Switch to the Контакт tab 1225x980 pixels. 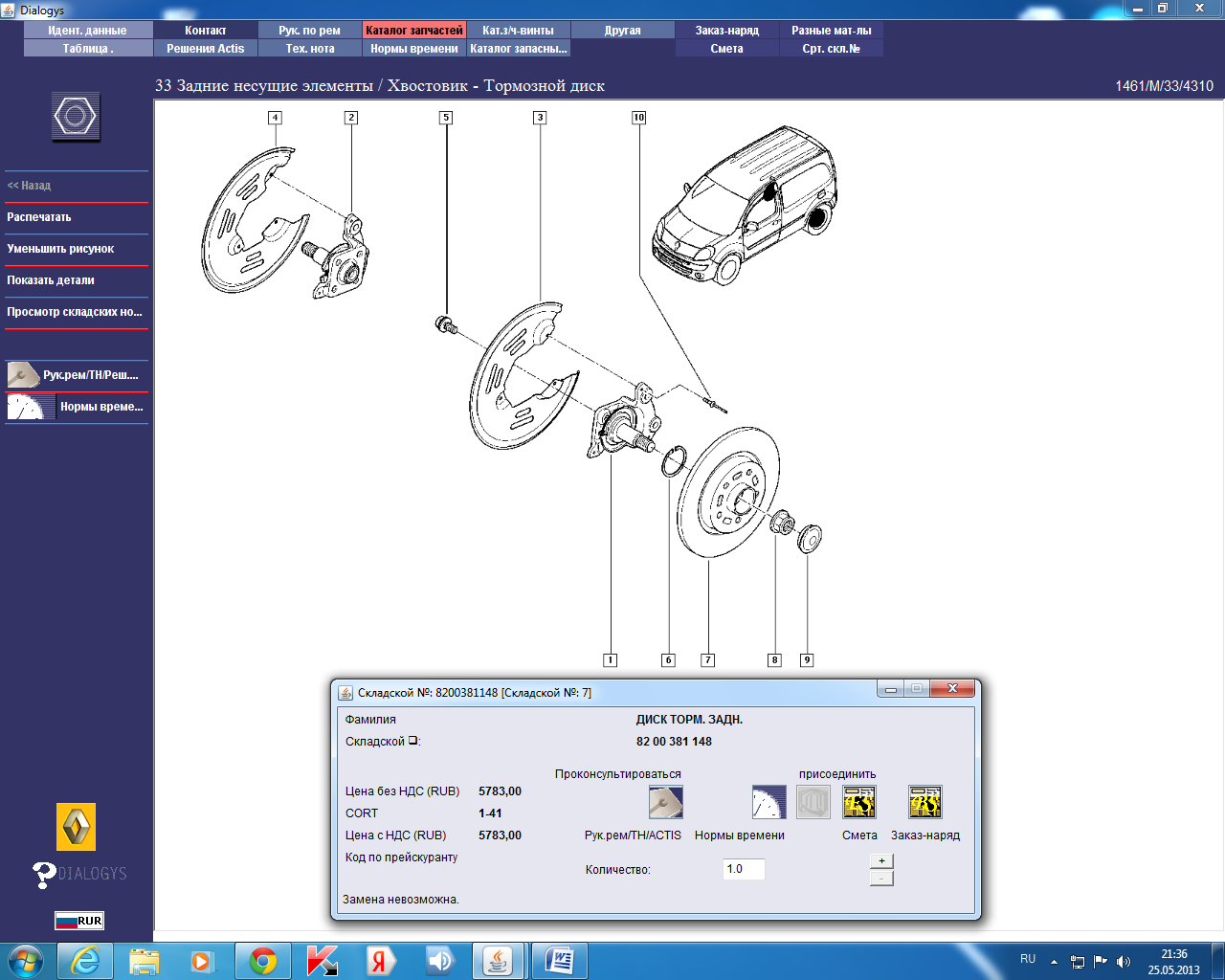[206, 31]
